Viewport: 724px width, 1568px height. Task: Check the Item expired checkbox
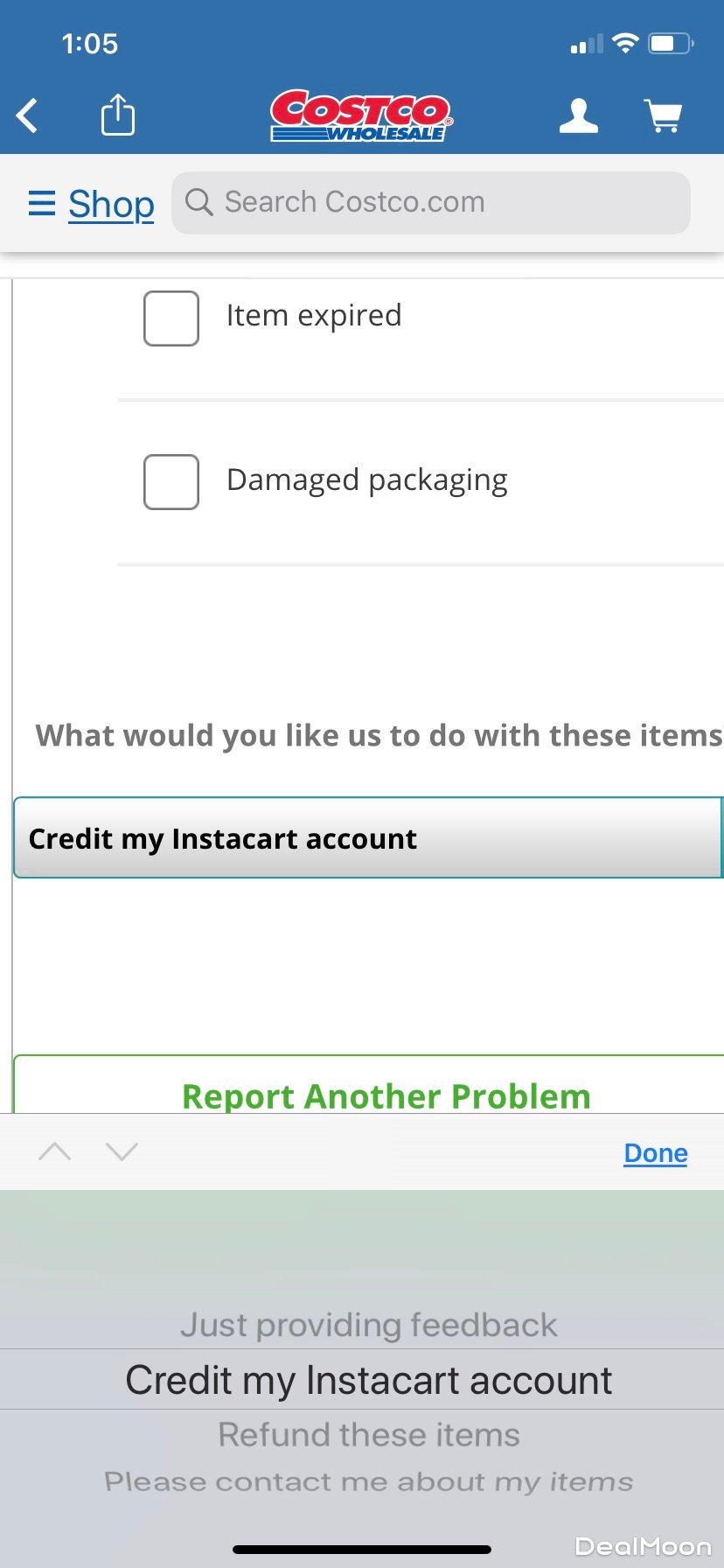point(171,318)
